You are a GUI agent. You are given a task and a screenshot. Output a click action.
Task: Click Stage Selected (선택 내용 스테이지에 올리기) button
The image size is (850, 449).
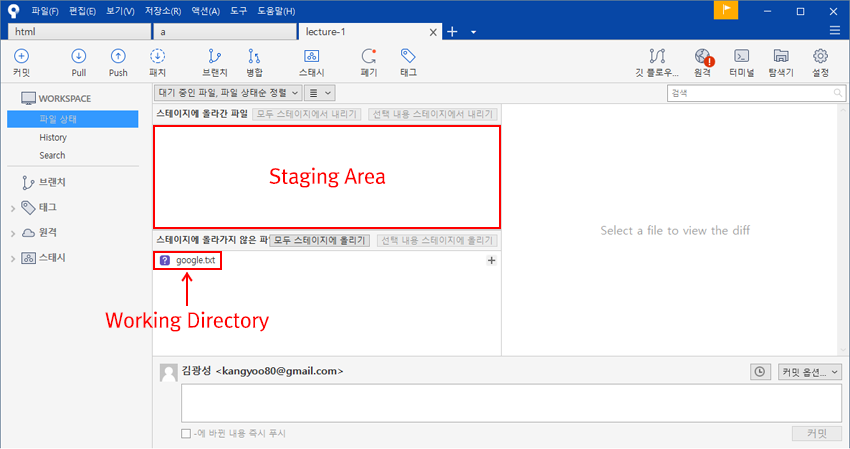pyautogui.click(x=437, y=240)
